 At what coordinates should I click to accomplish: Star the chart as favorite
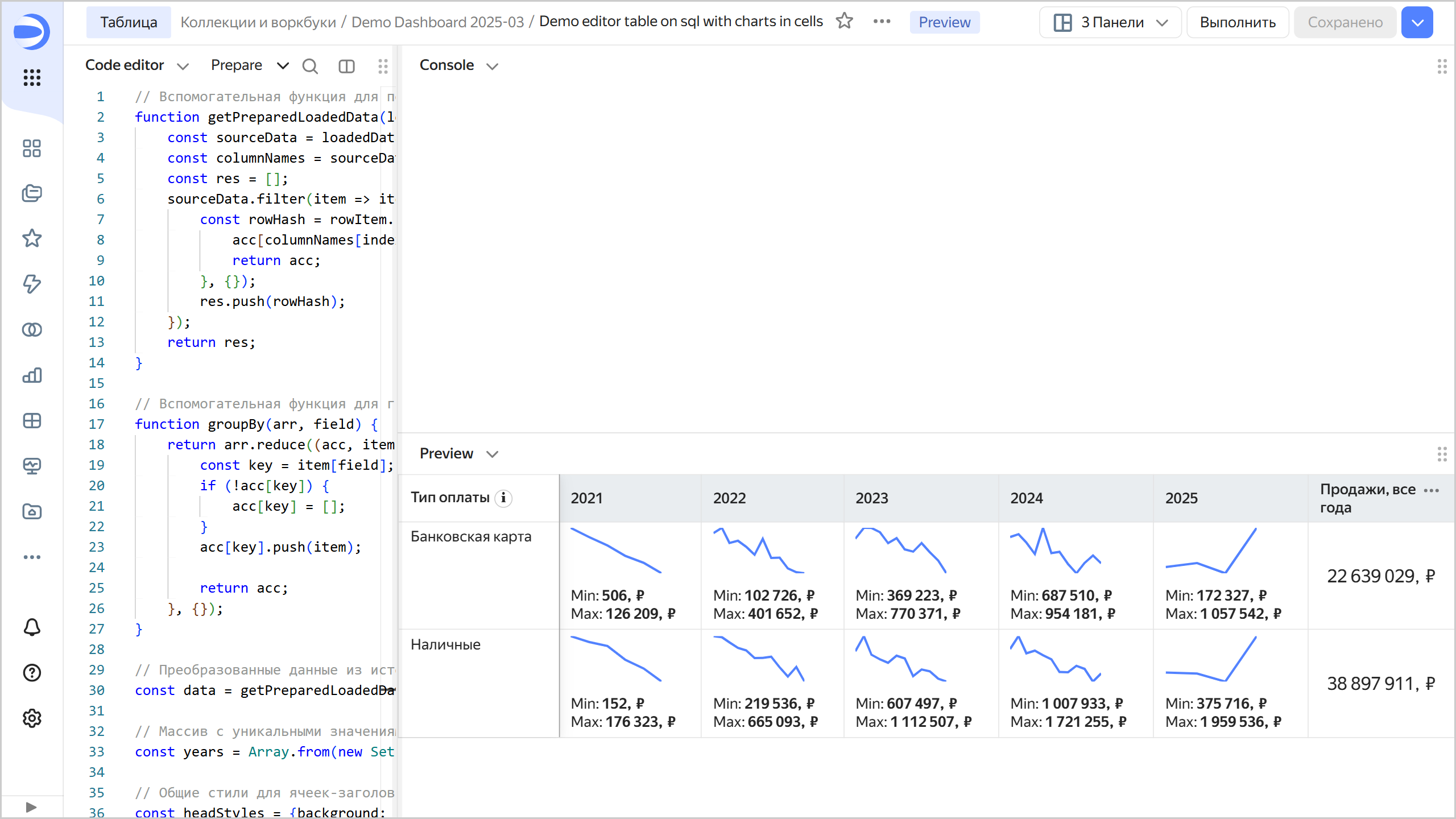[845, 22]
